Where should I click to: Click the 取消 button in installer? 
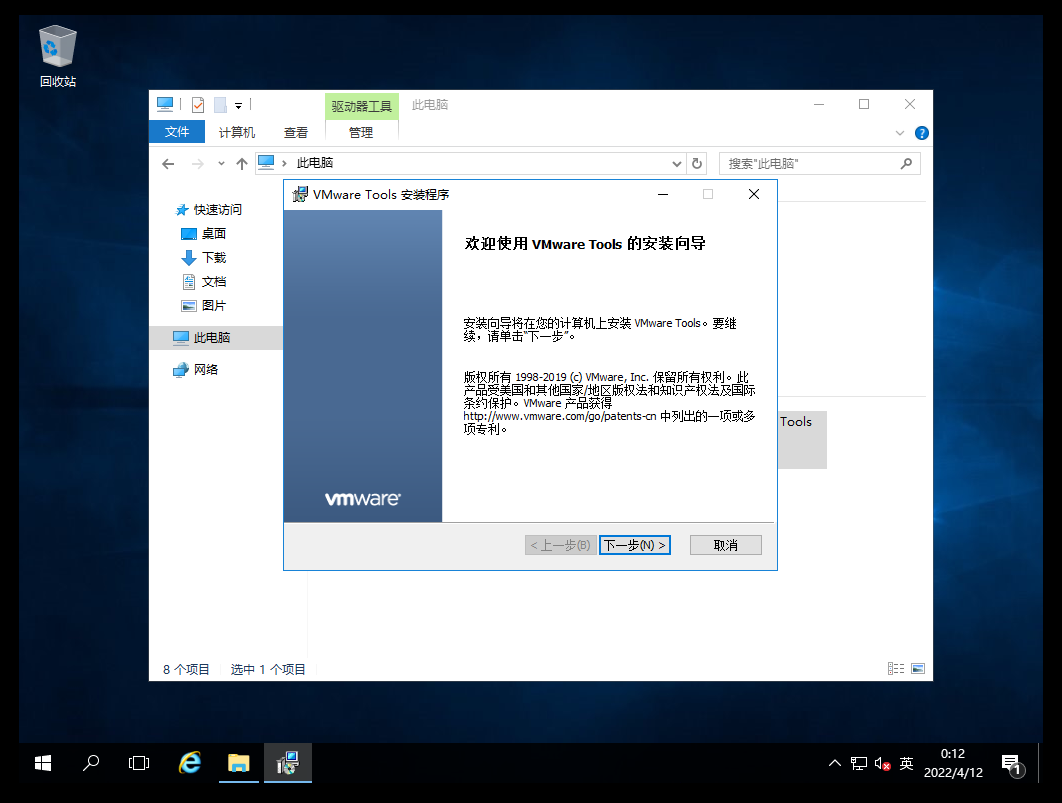725,545
